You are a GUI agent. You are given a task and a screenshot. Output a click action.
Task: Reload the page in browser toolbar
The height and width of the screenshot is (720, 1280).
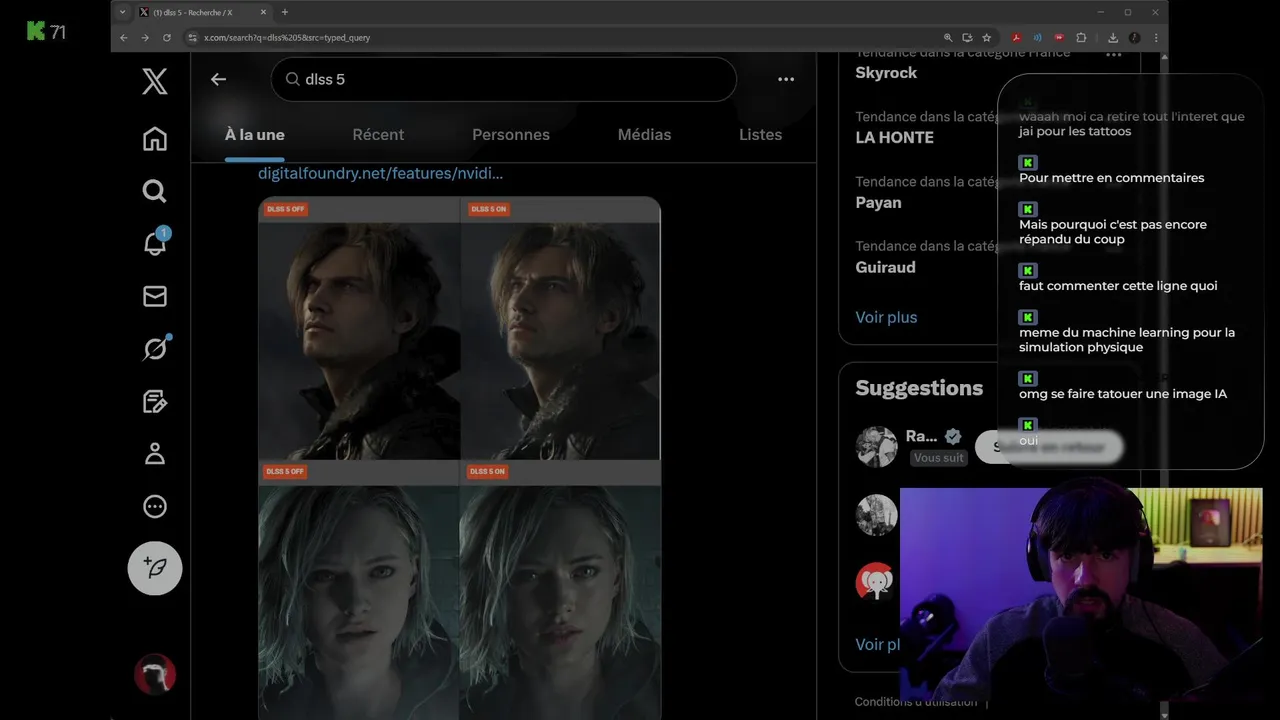[x=166, y=37]
